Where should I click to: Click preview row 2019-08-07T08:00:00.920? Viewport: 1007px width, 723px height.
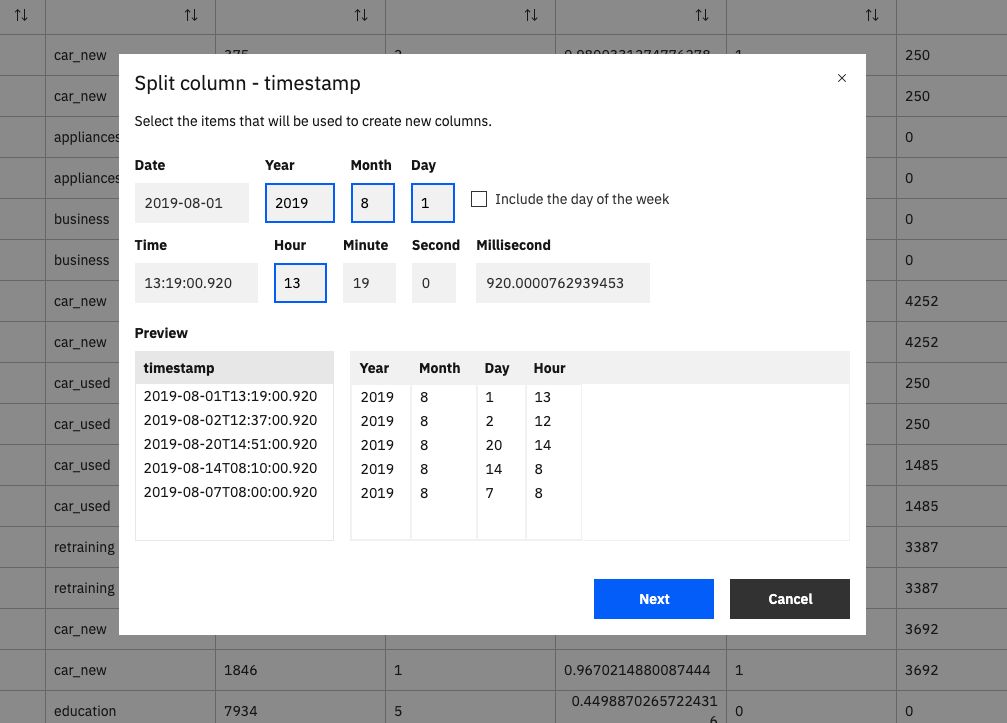(230, 492)
